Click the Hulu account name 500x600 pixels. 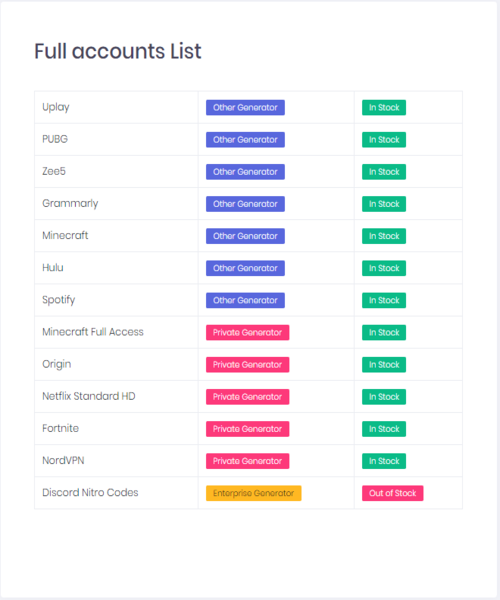coord(53,267)
